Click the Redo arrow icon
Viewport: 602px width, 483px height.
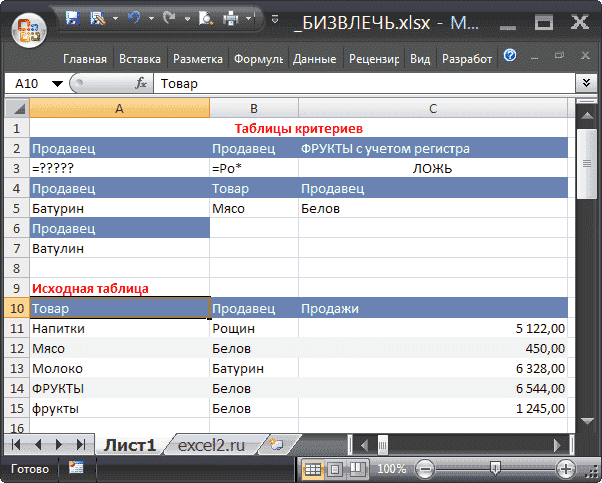click(167, 19)
